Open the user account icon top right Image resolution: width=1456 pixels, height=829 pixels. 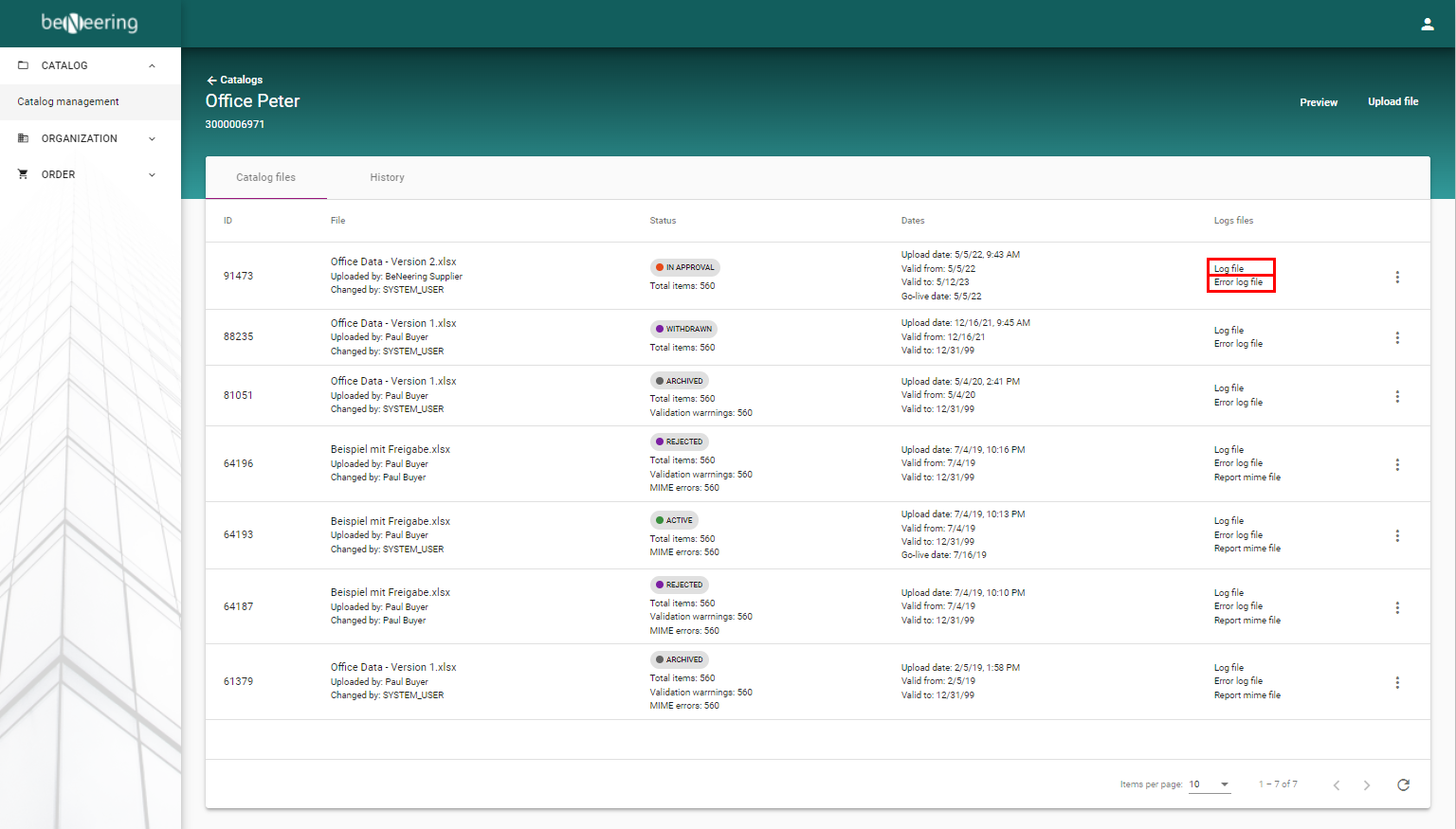tap(1428, 23)
